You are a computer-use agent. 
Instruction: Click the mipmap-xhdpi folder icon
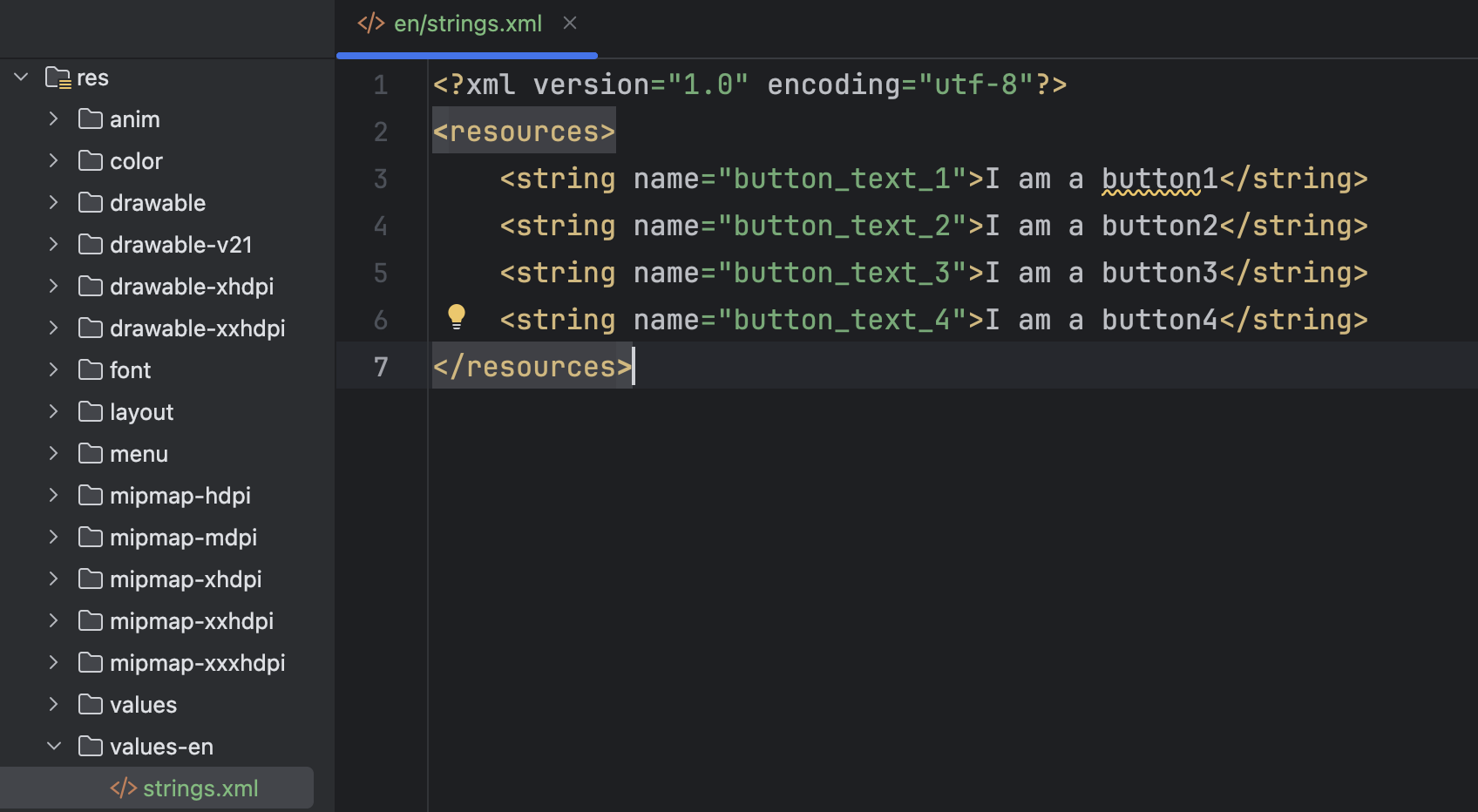91,579
